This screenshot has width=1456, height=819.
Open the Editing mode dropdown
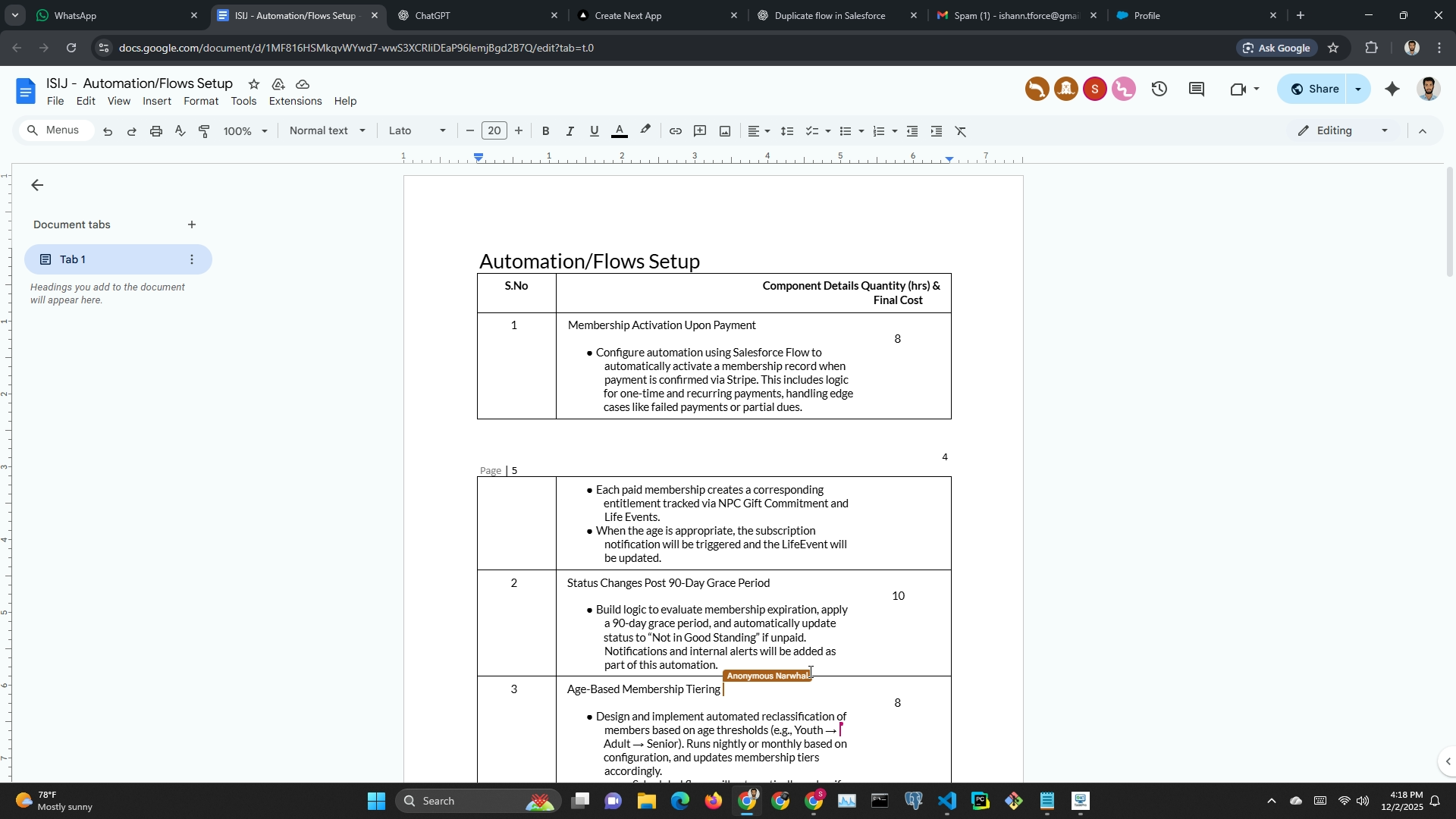(1343, 130)
